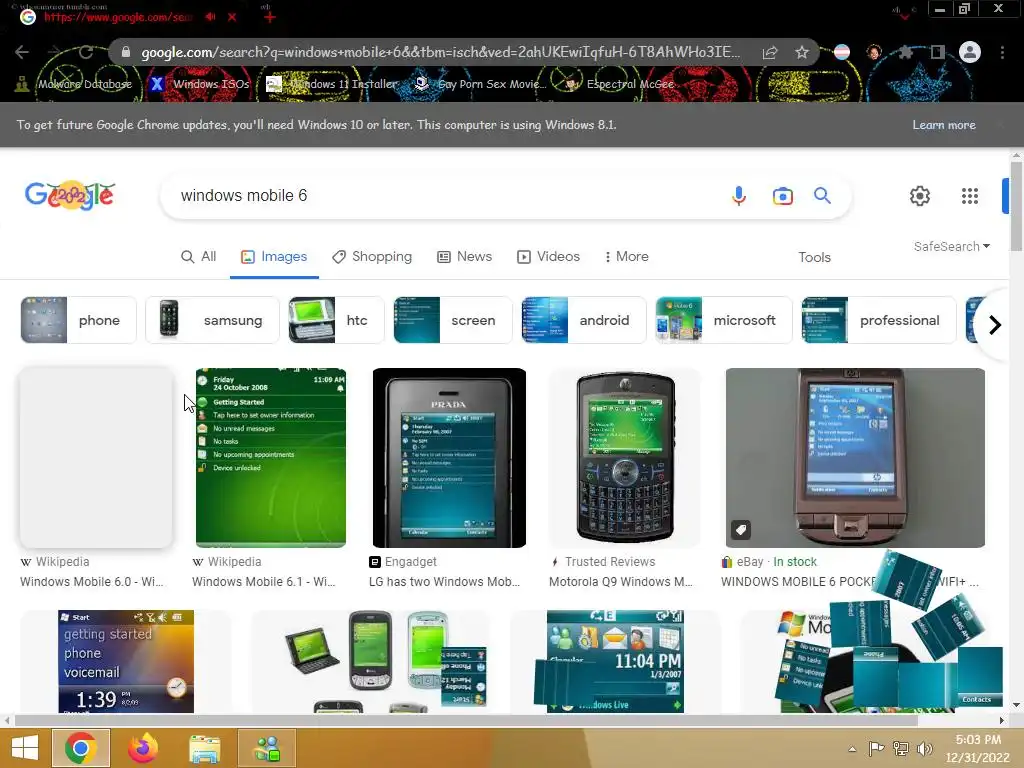Open the volume control in system tray
This screenshot has height=768, width=1024.
click(924, 749)
